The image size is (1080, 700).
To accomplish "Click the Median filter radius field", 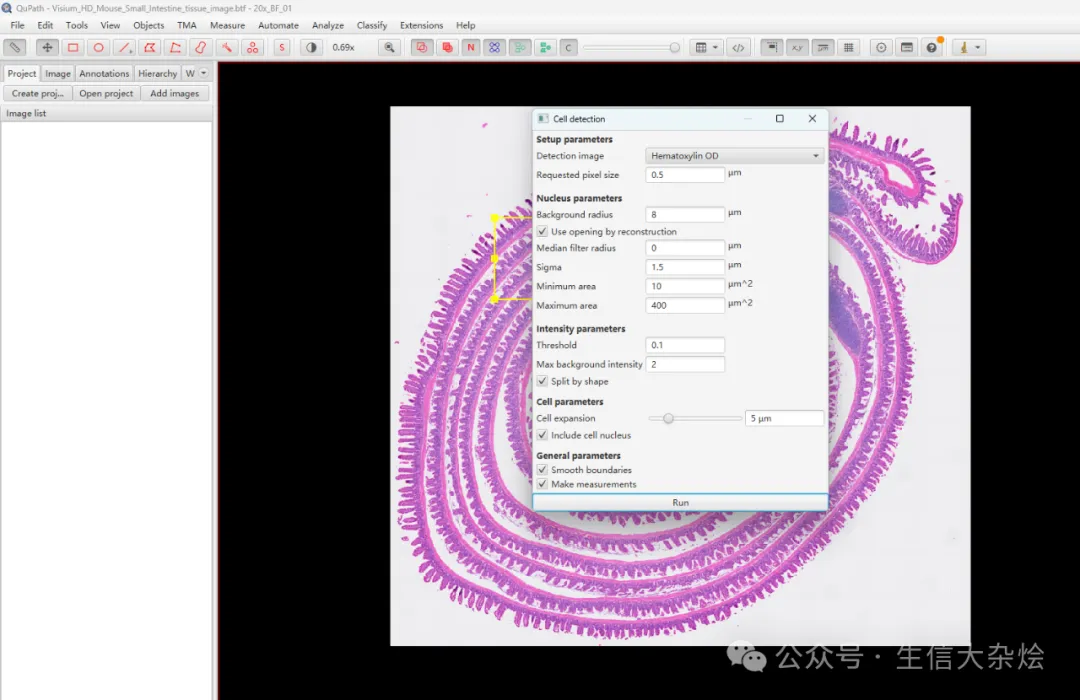I will tap(685, 247).
